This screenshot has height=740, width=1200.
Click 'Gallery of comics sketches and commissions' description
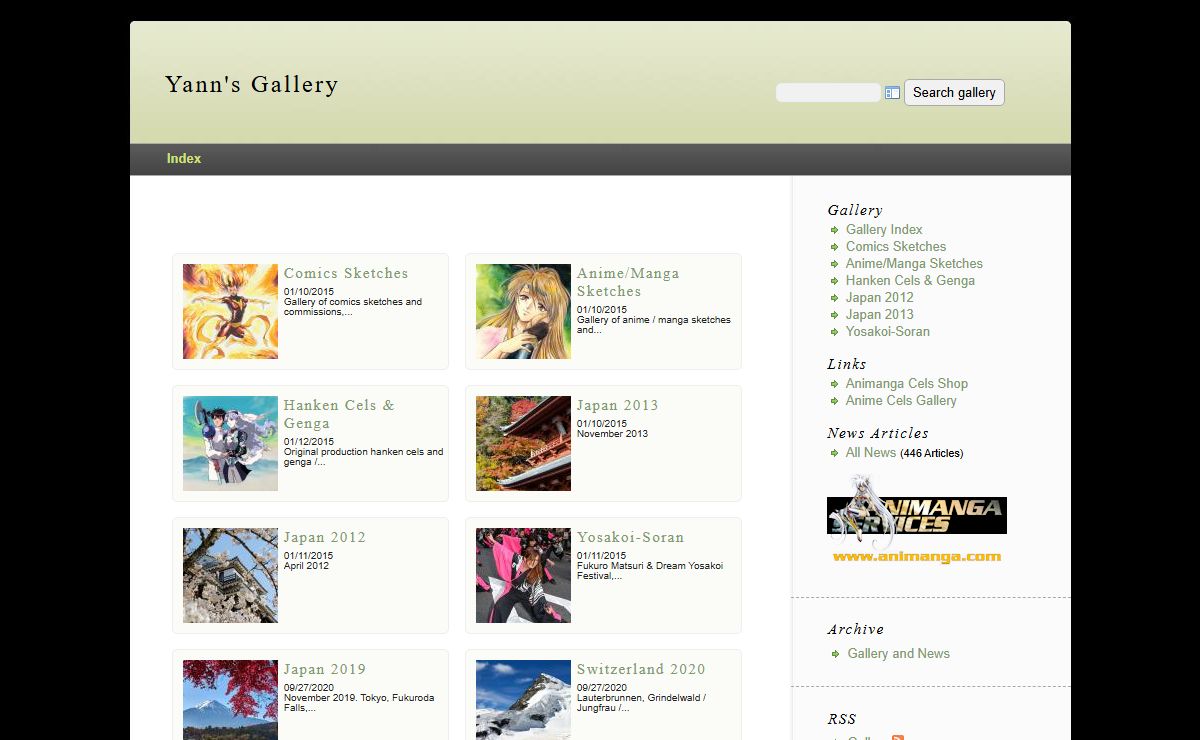click(353, 306)
